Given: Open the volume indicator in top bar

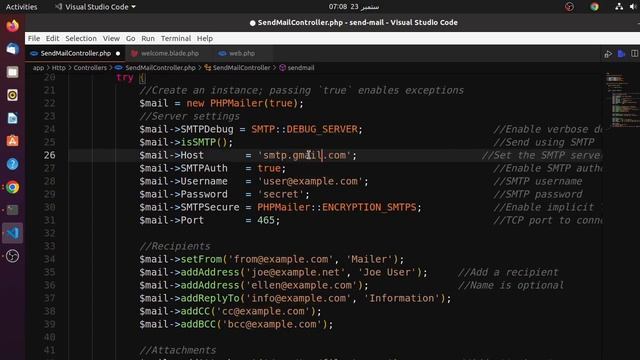Looking at the screenshot, I should point(634,7).
